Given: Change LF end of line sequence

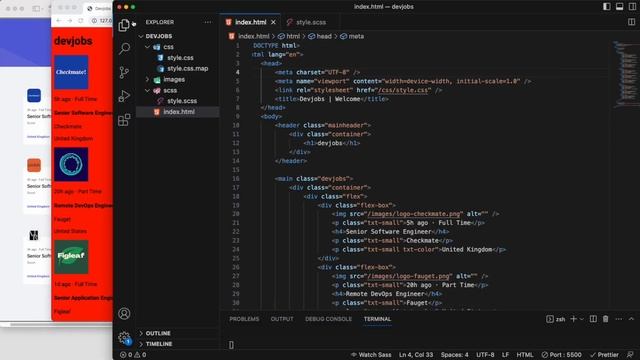Looking at the screenshot, I should [505, 355].
